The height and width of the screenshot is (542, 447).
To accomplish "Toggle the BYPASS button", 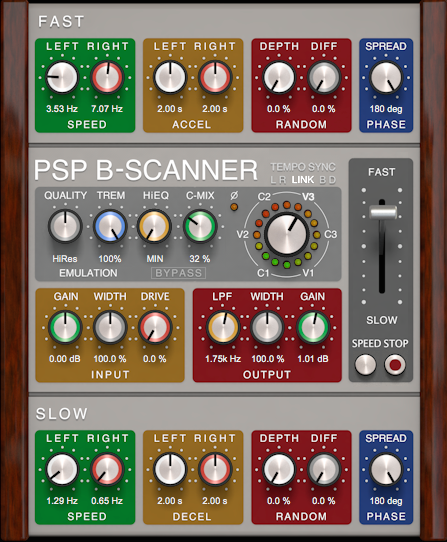I will click(x=178, y=273).
